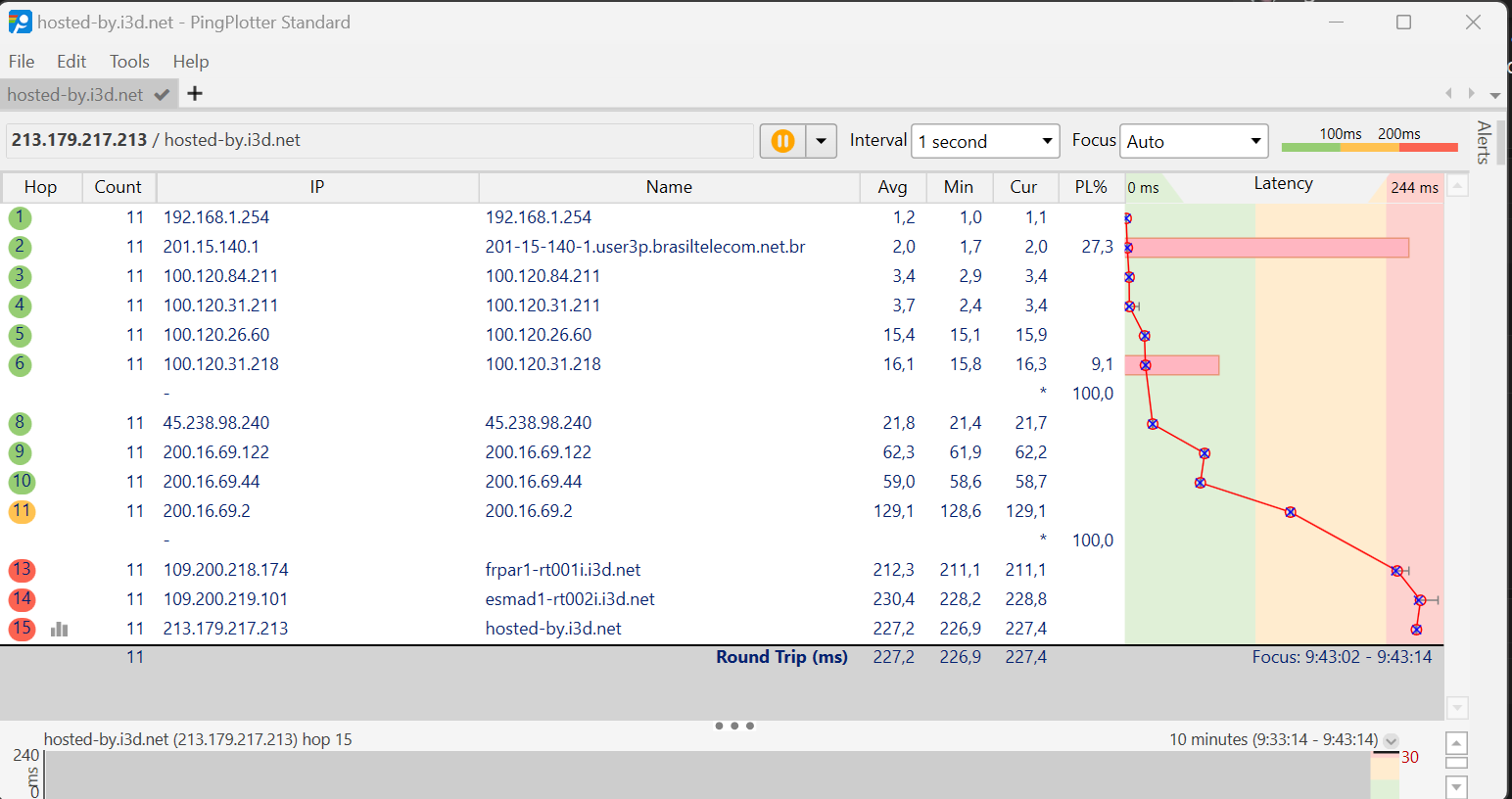Select IP cell 109.200.218.174

click(x=226, y=570)
